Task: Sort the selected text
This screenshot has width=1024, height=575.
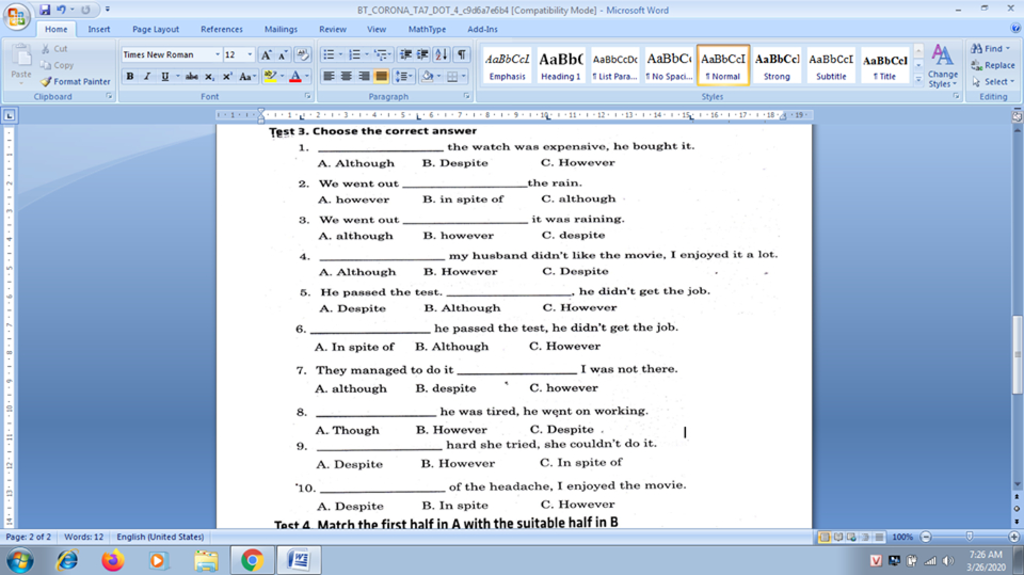Action: tap(441, 55)
